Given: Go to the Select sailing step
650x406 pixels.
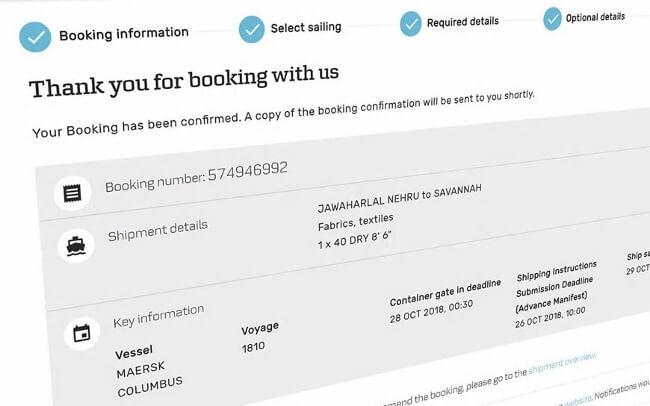Looking at the screenshot, I should 306,28.
